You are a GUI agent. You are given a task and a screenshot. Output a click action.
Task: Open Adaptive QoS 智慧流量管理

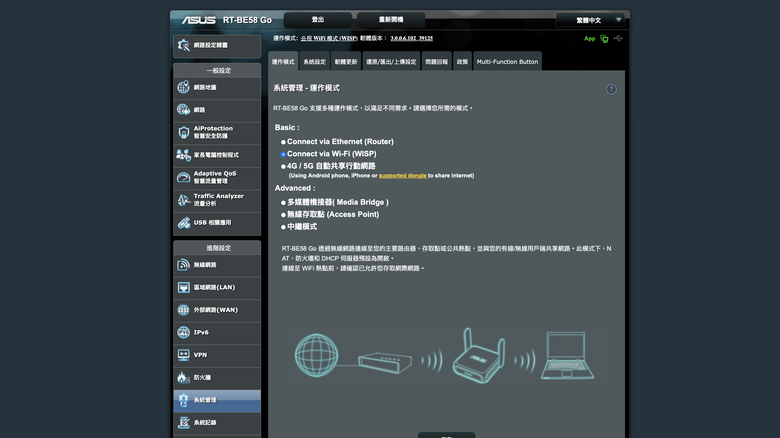click(x=217, y=178)
